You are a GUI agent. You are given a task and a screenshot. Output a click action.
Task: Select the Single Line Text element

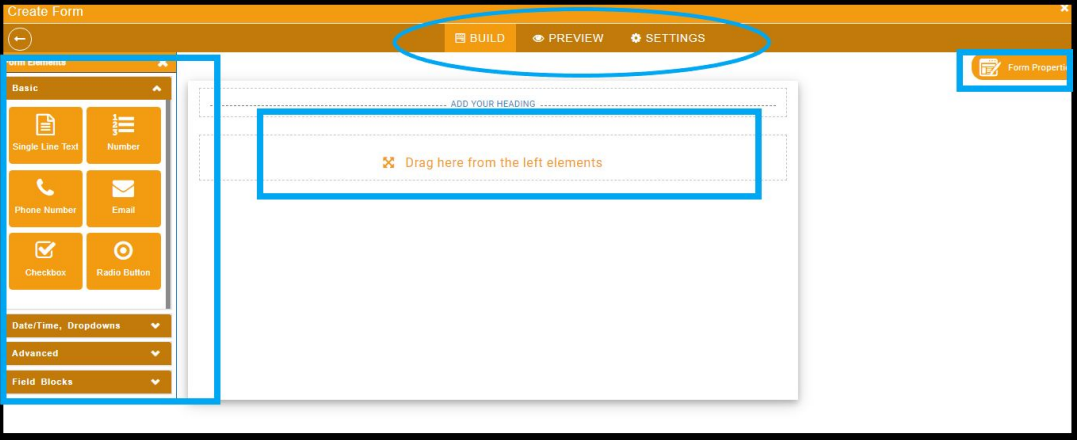click(45, 135)
